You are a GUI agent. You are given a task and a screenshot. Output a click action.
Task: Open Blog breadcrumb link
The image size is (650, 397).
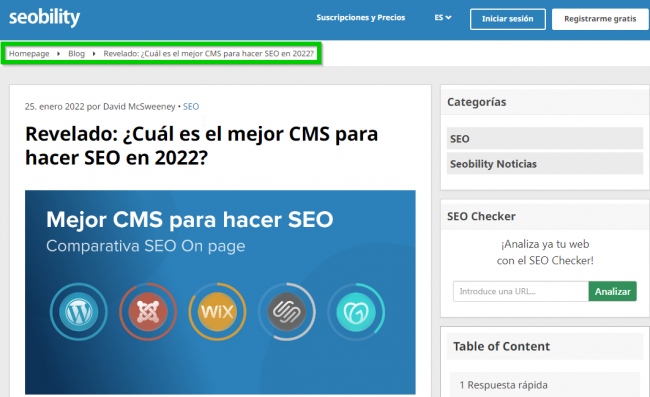[x=76, y=53]
